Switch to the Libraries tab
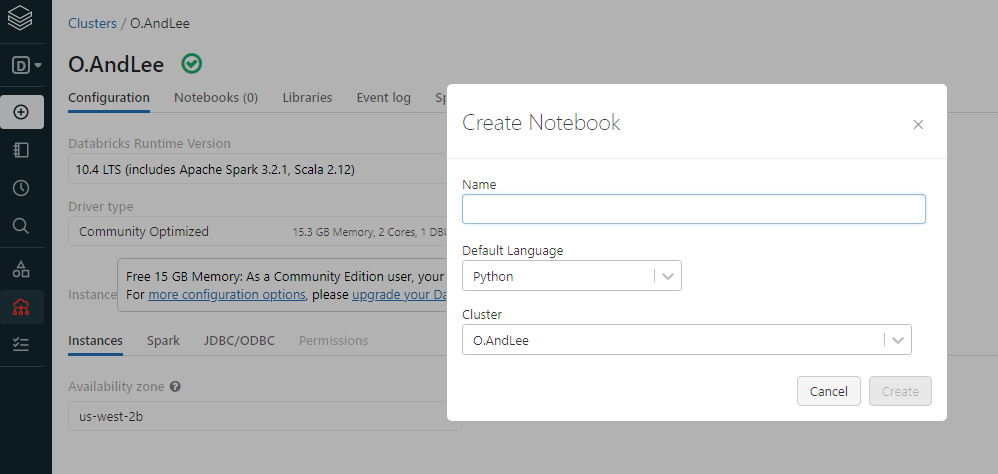Screen dimensions: 998x474 point(307,98)
